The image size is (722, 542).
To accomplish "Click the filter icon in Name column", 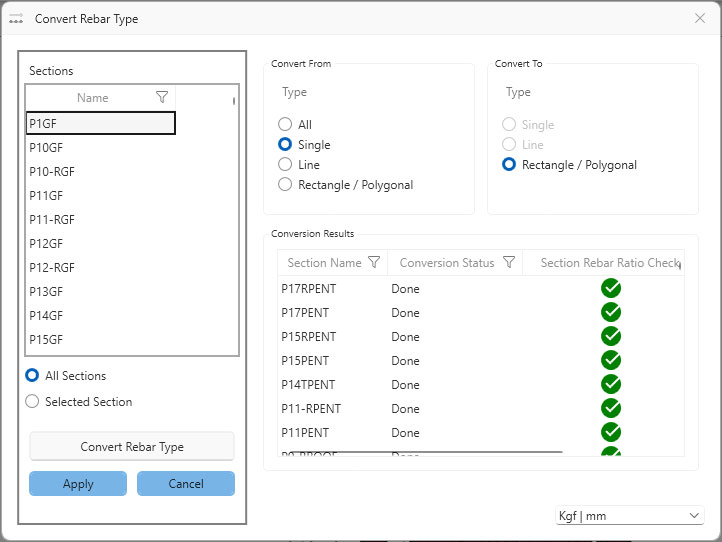I will click(x=162, y=97).
